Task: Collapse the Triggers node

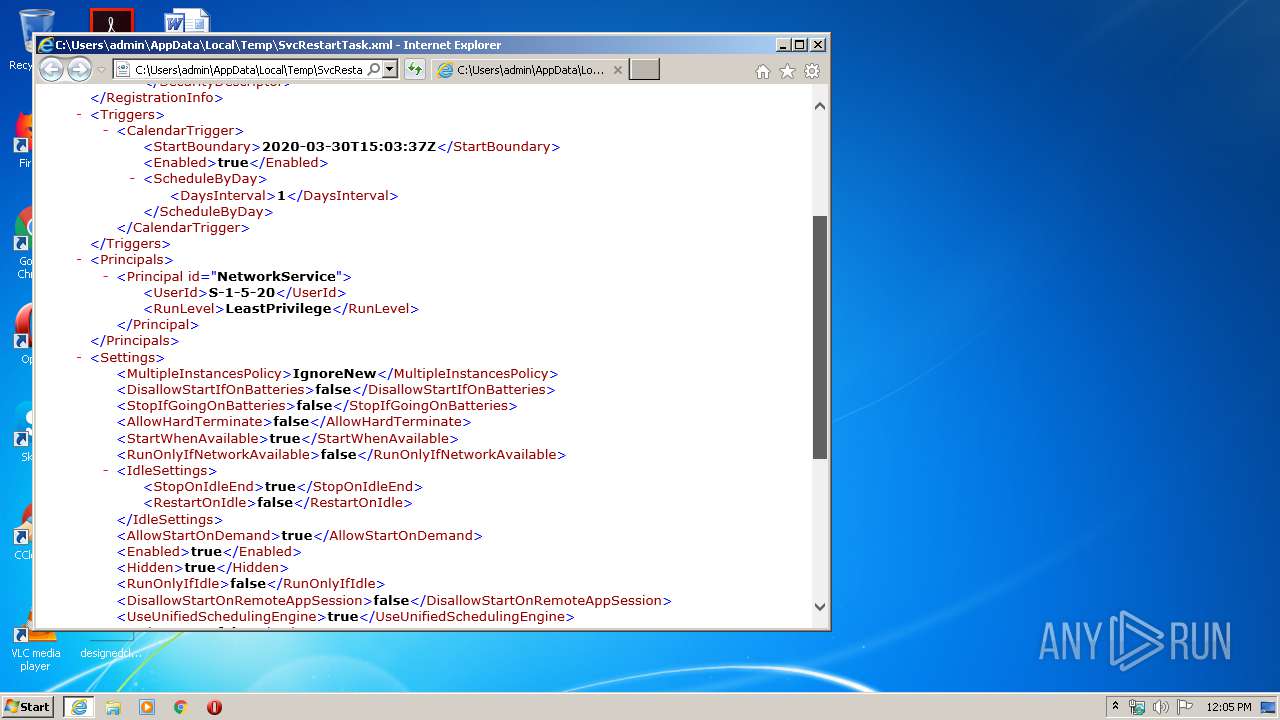Action: pos(80,115)
